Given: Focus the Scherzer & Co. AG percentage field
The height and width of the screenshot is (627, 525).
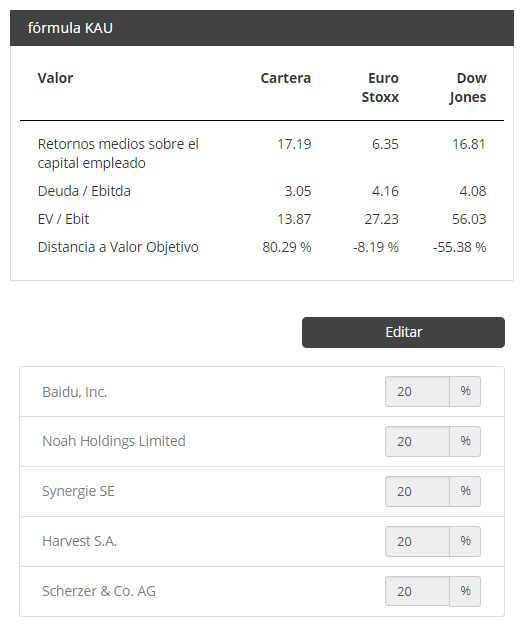Looking at the screenshot, I should pyautogui.click(x=417, y=591).
